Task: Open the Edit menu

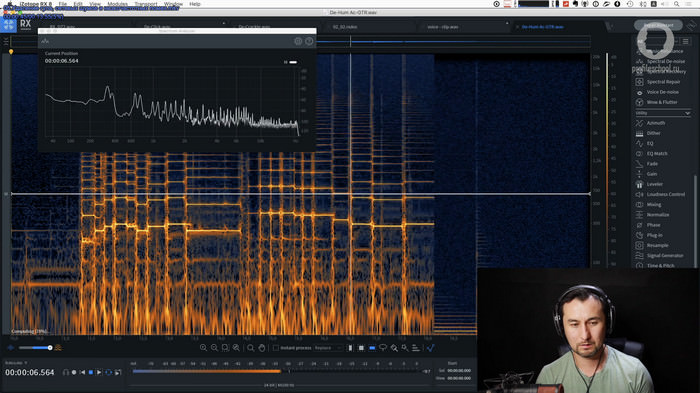Action: (x=78, y=4)
